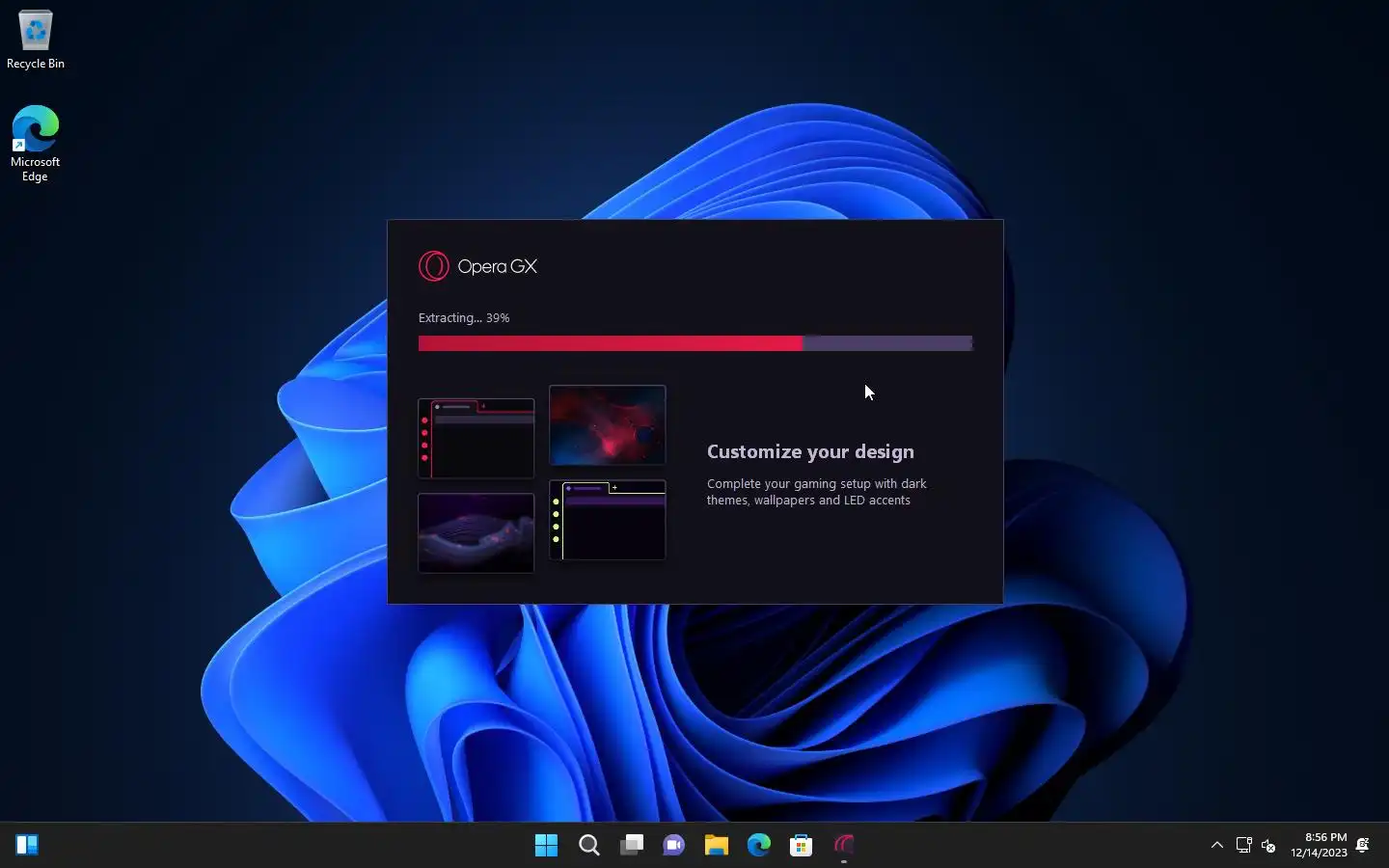
Task: Click the "Customize your design" heading
Action: pyautogui.click(x=810, y=451)
